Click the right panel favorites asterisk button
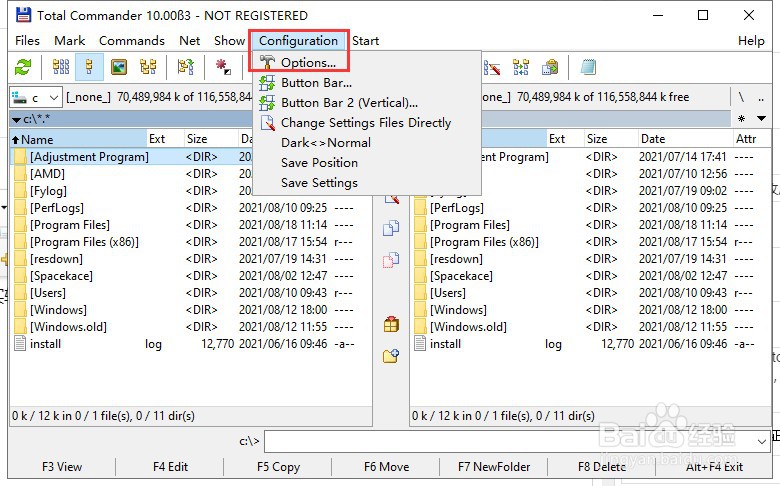Screen dimensions: 780x486 (x=741, y=118)
